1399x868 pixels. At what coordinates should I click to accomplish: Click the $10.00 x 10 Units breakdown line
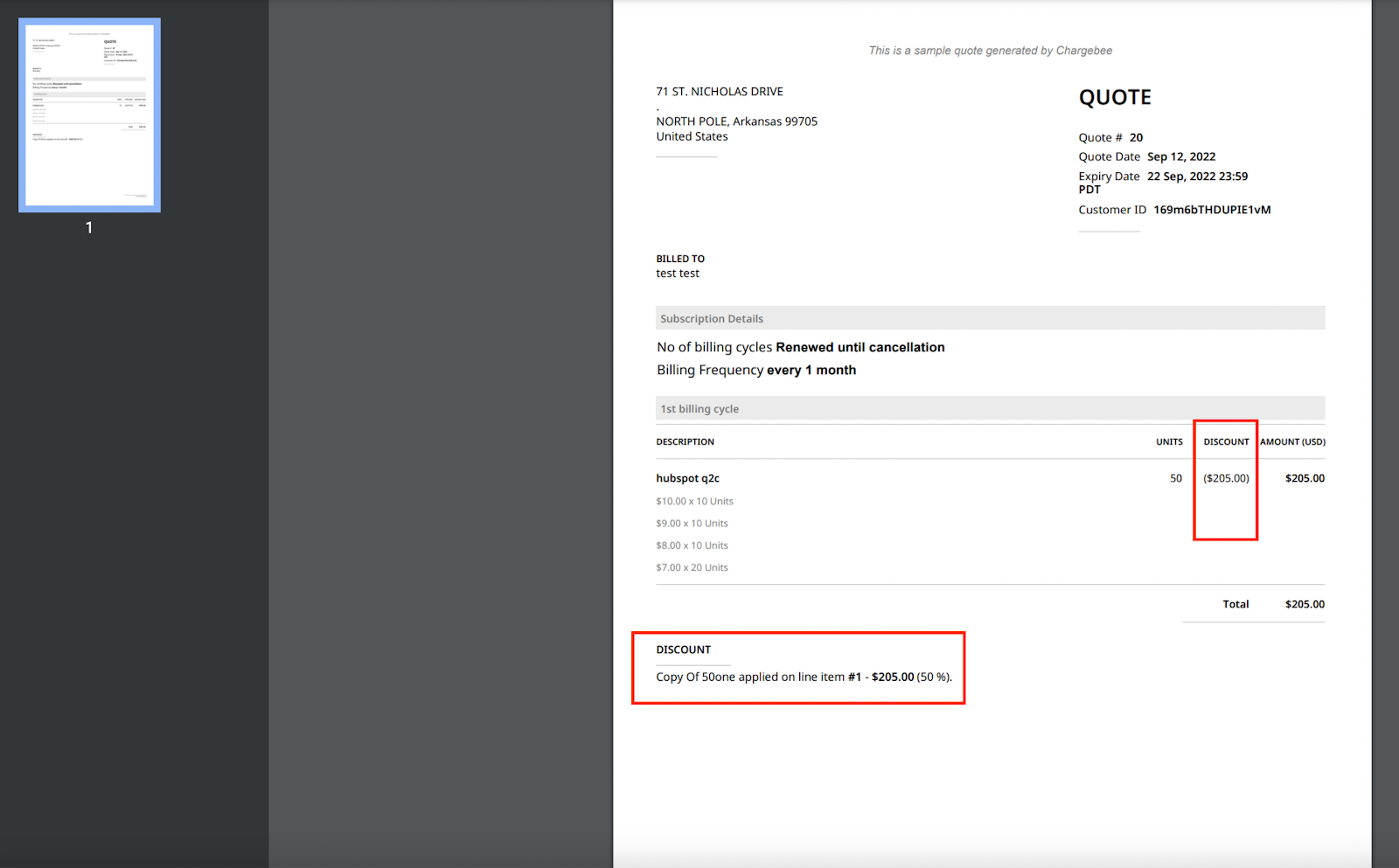pos(694,501)
